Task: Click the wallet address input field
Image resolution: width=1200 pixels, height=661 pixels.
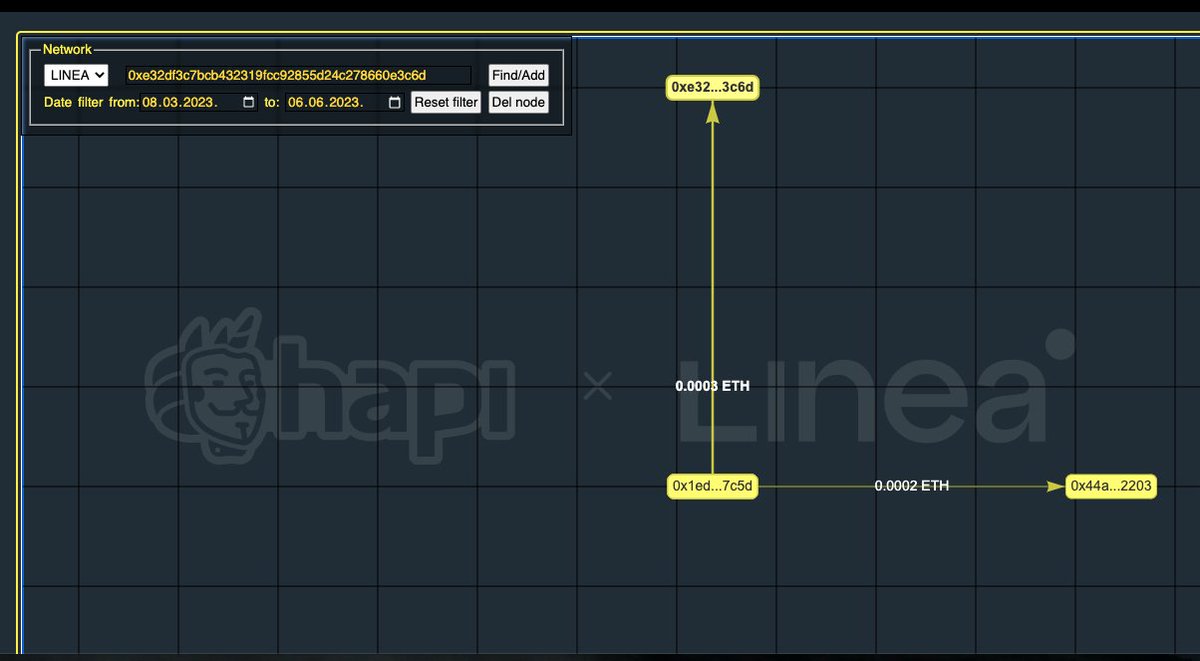Action: (x=298, y=75)
